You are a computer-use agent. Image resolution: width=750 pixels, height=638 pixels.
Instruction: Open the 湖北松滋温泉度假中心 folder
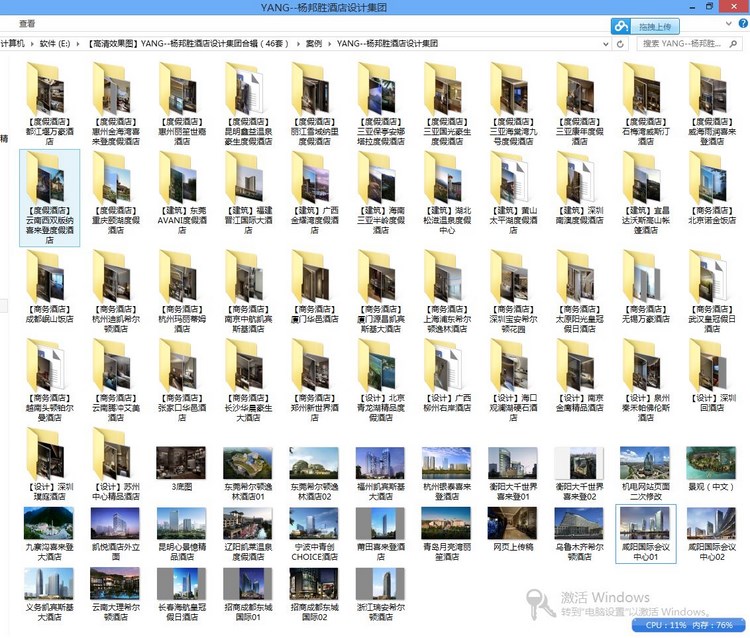447,193
